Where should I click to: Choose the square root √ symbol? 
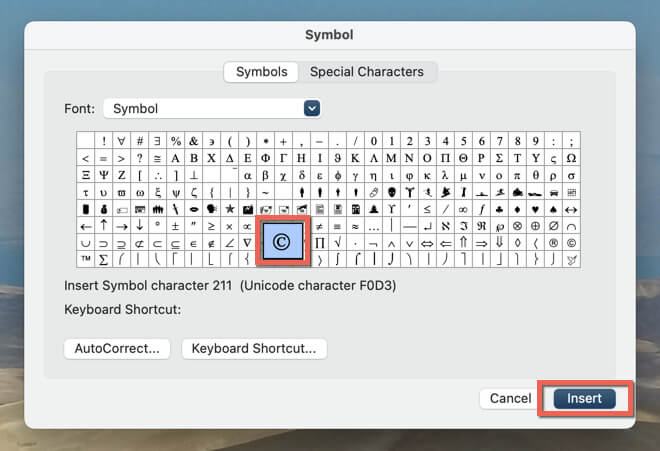click(x=337, y=242)
